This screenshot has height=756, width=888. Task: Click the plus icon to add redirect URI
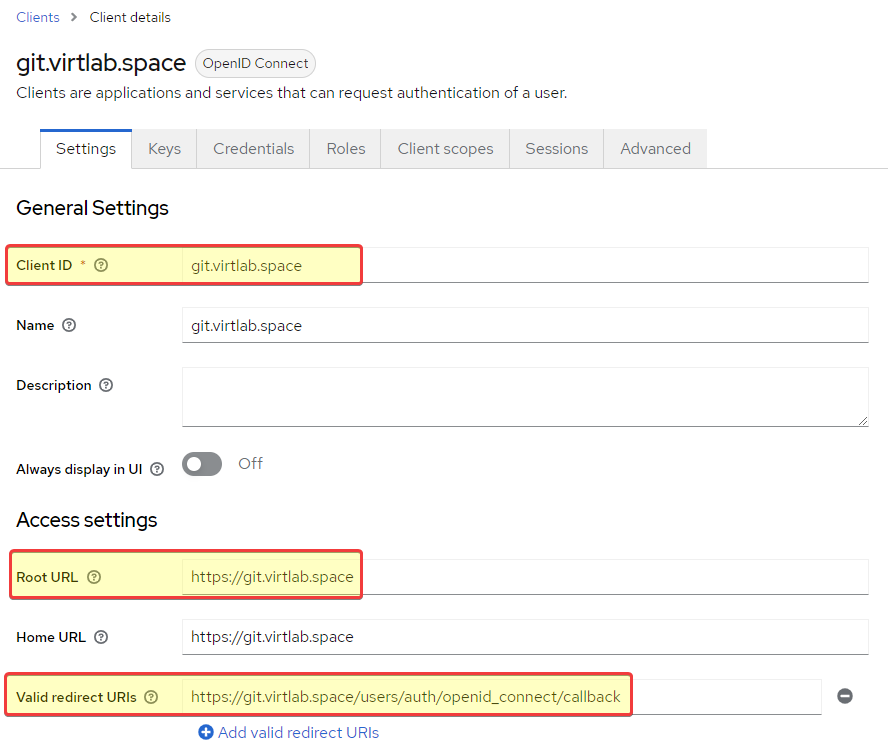point(206,732)
